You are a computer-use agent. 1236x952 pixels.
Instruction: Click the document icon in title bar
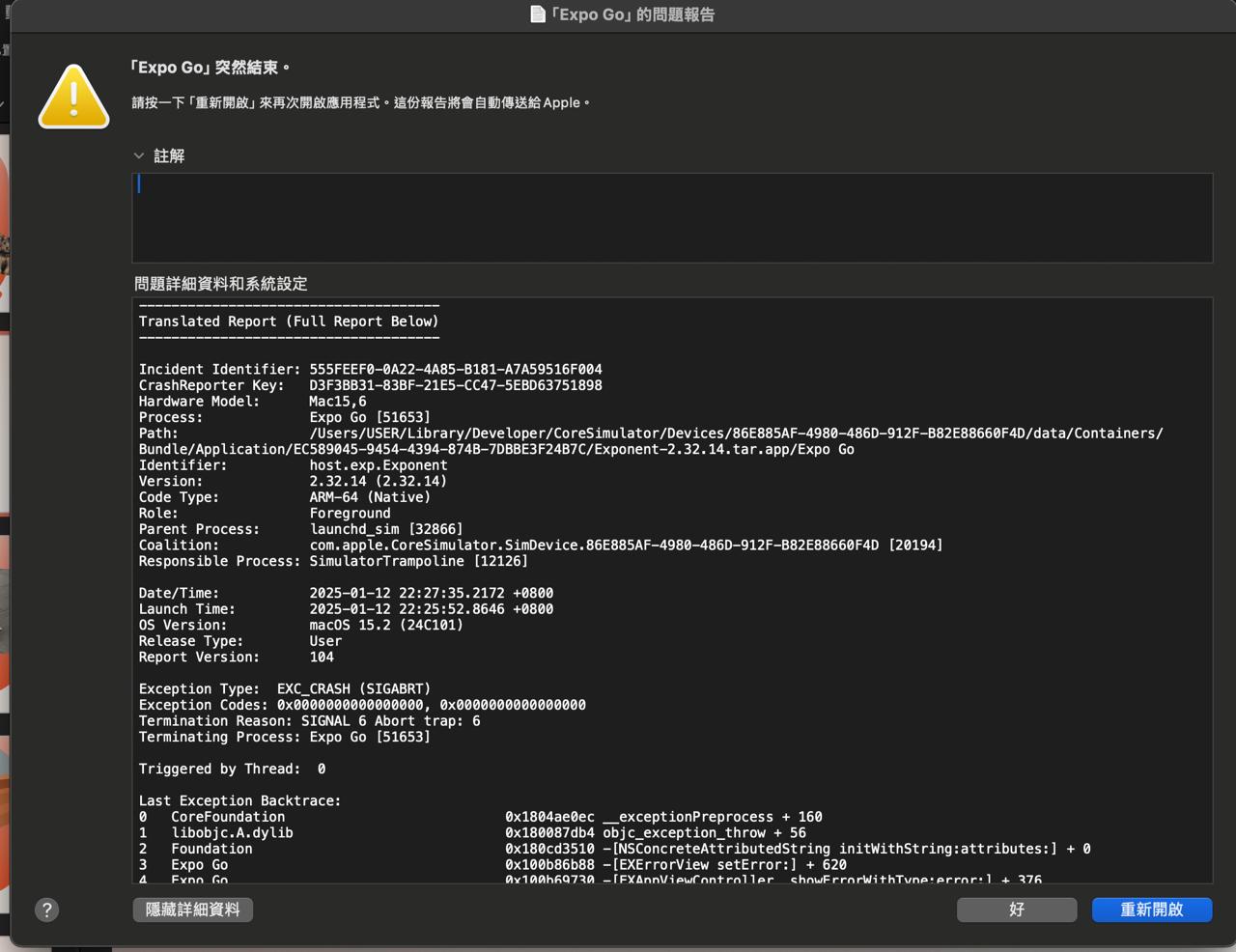coord(538,14)
